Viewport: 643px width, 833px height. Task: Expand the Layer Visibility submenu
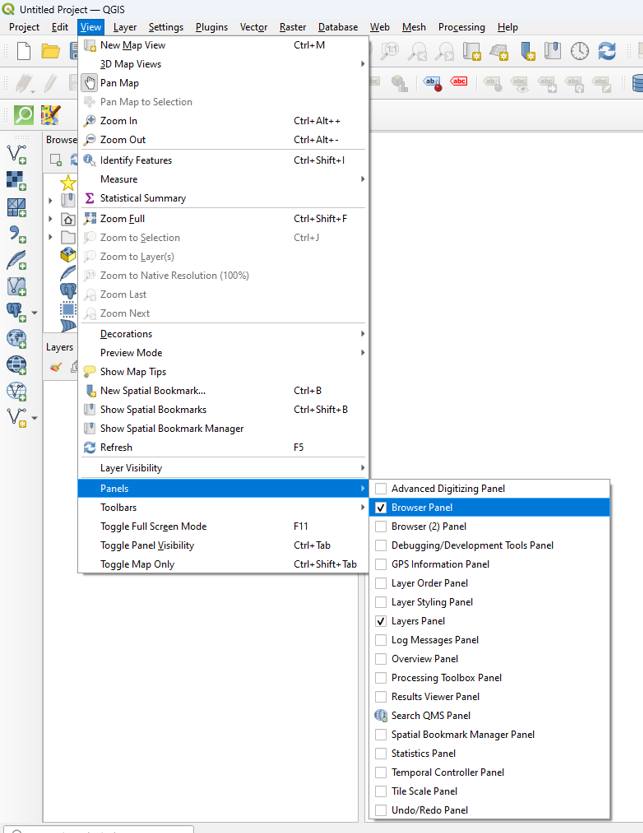click(223, 468)
